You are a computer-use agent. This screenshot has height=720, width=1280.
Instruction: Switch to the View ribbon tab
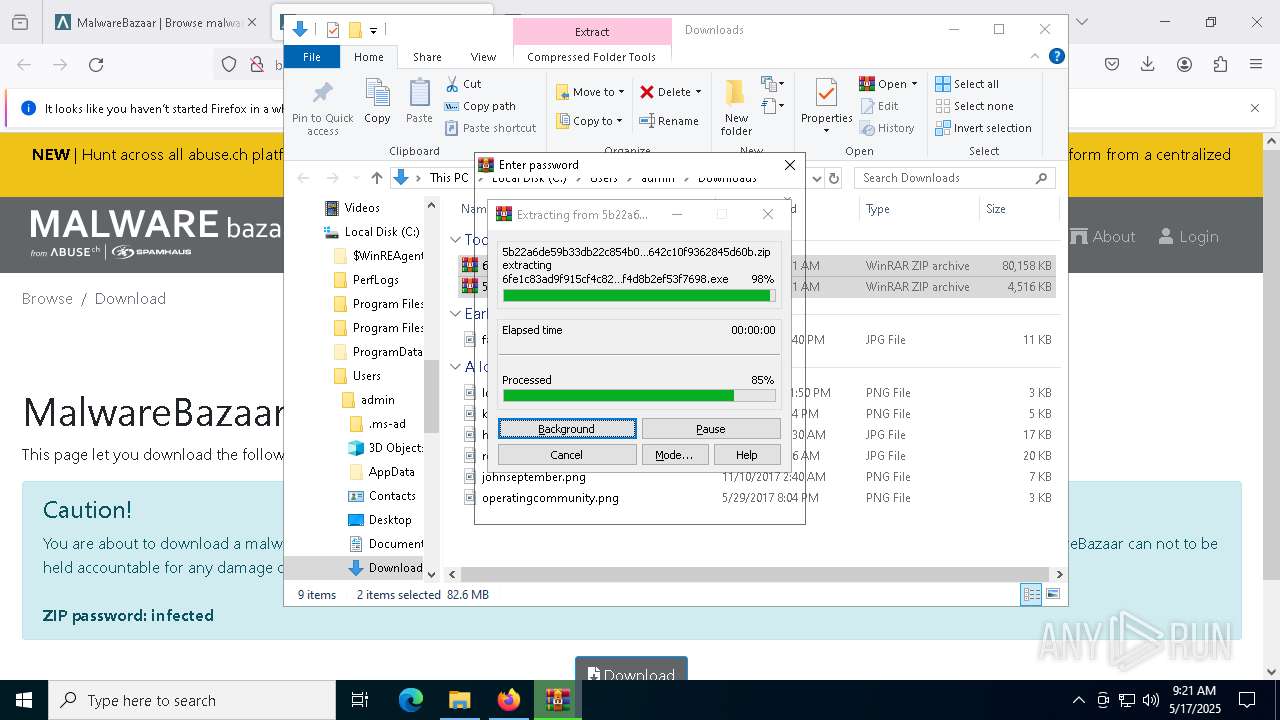483,57
